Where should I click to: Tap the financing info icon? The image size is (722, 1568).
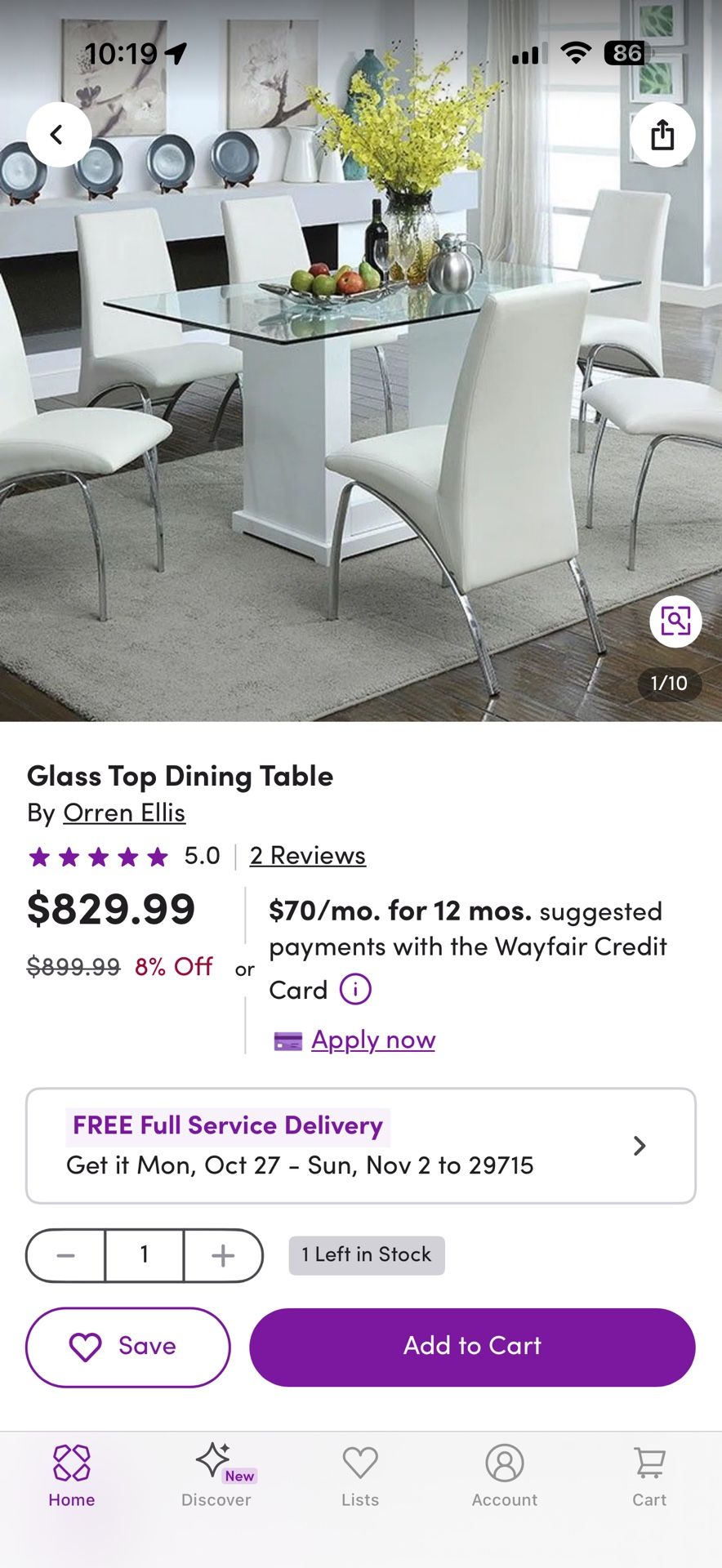coord(355,990)
